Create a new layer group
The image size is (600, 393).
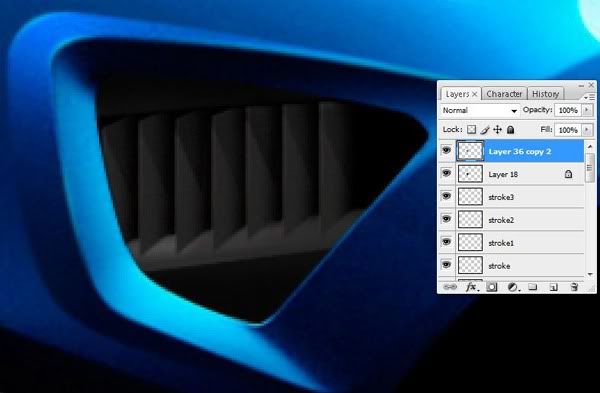click(x=533, y=287)
